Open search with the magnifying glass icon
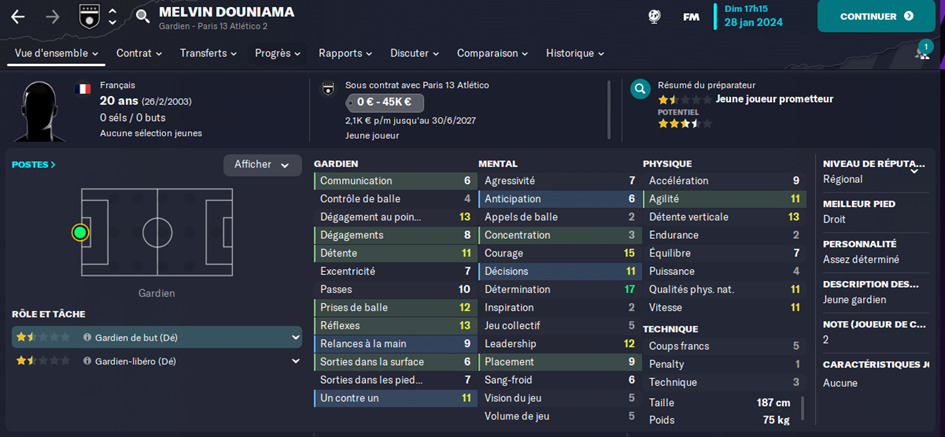This screenshot has height=437, width=945. 142,16
